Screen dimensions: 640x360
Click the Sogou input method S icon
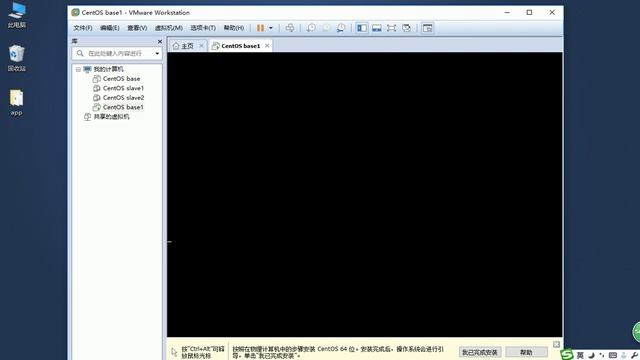pos(567,355)
